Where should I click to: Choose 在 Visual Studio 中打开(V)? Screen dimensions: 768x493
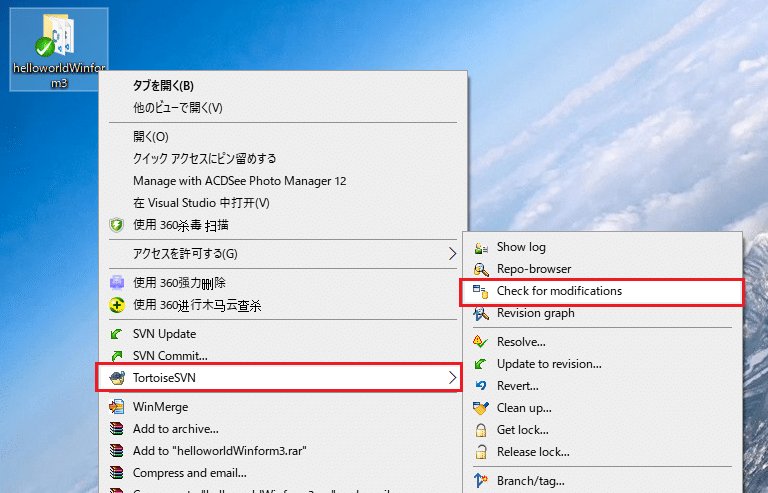[x=283, y=203]
